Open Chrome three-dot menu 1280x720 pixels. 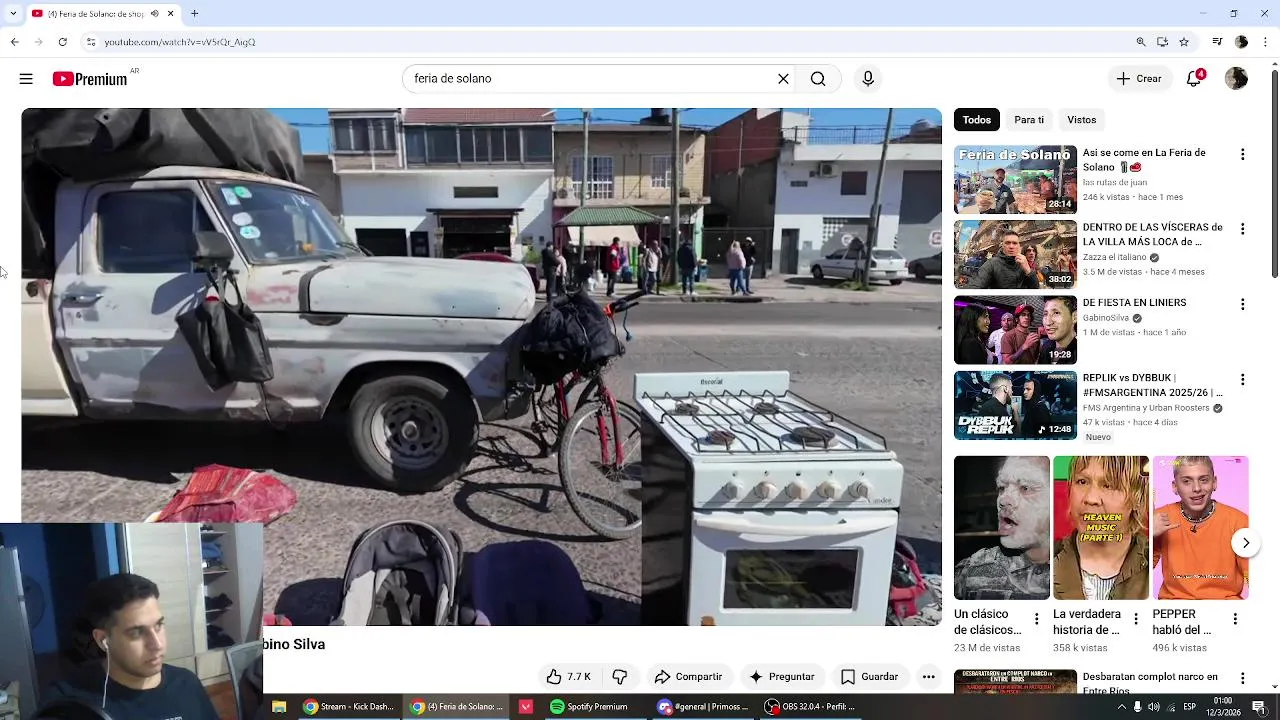tap(1265, 42)
